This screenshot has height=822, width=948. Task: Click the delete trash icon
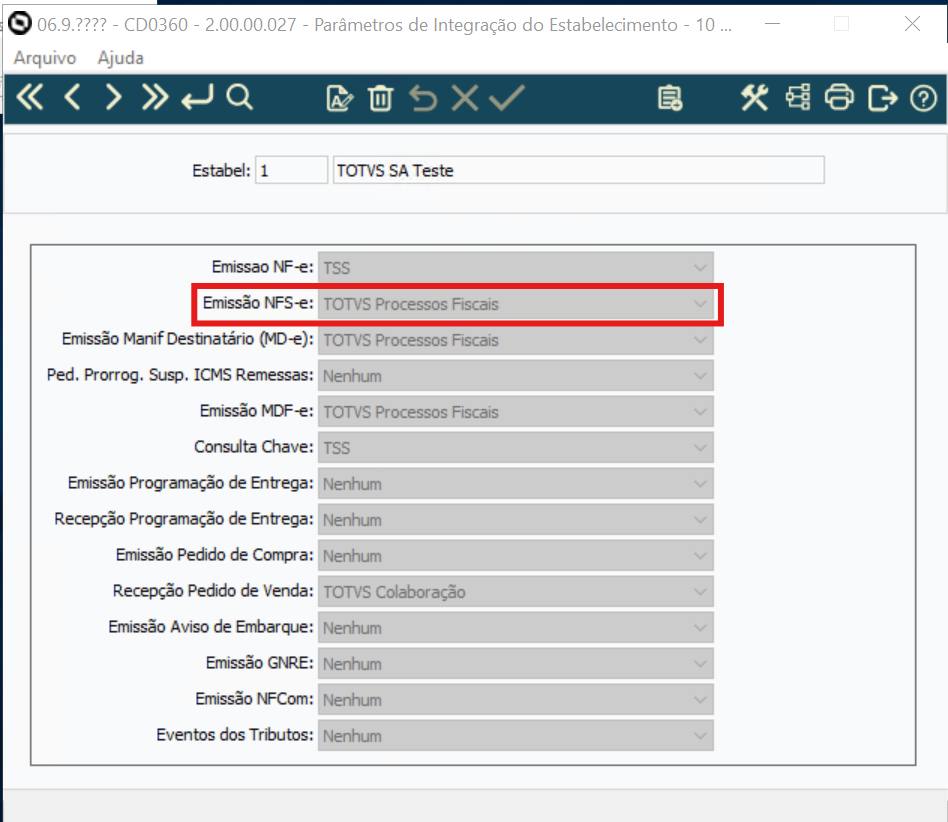[x=380, y=99]
